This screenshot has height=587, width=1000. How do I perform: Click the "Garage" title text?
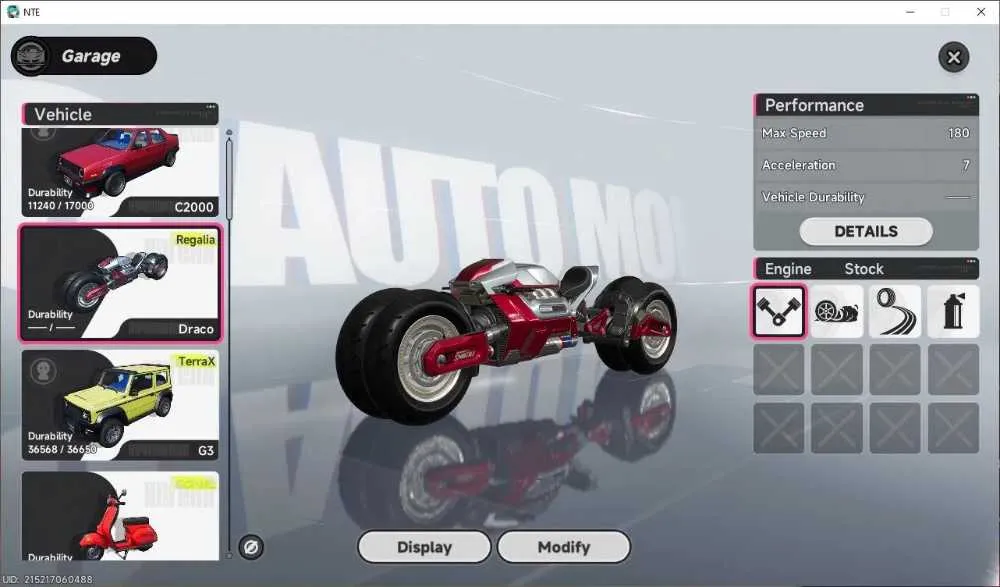91,56
